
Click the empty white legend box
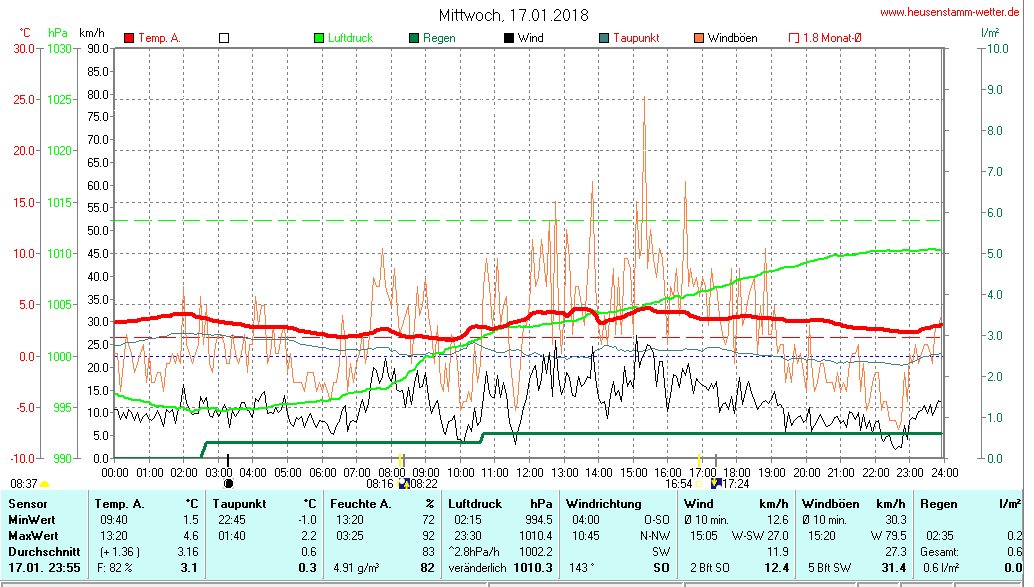[x=224, y=38]
